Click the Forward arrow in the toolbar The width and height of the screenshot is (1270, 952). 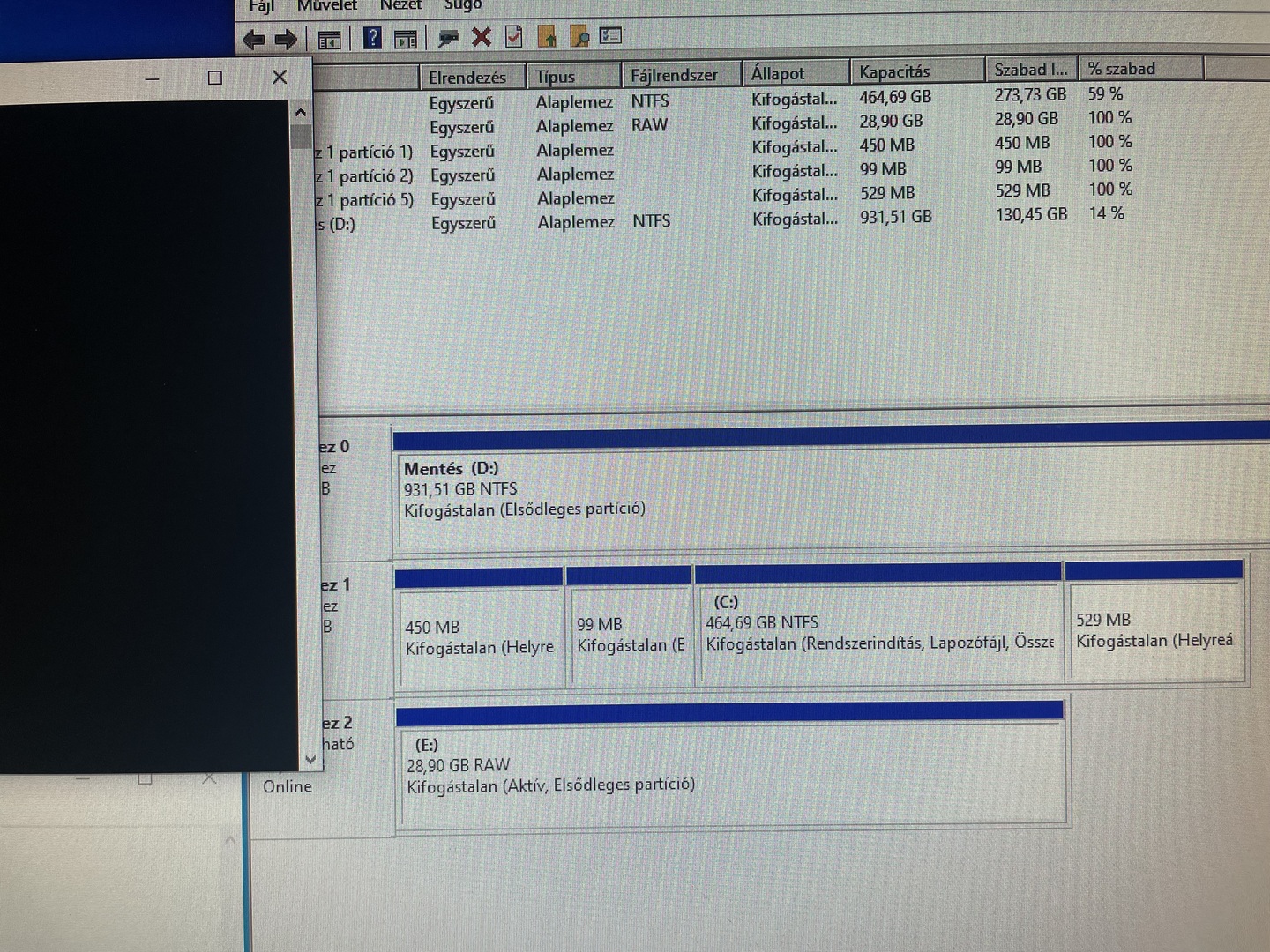click(x=286, y=39)
